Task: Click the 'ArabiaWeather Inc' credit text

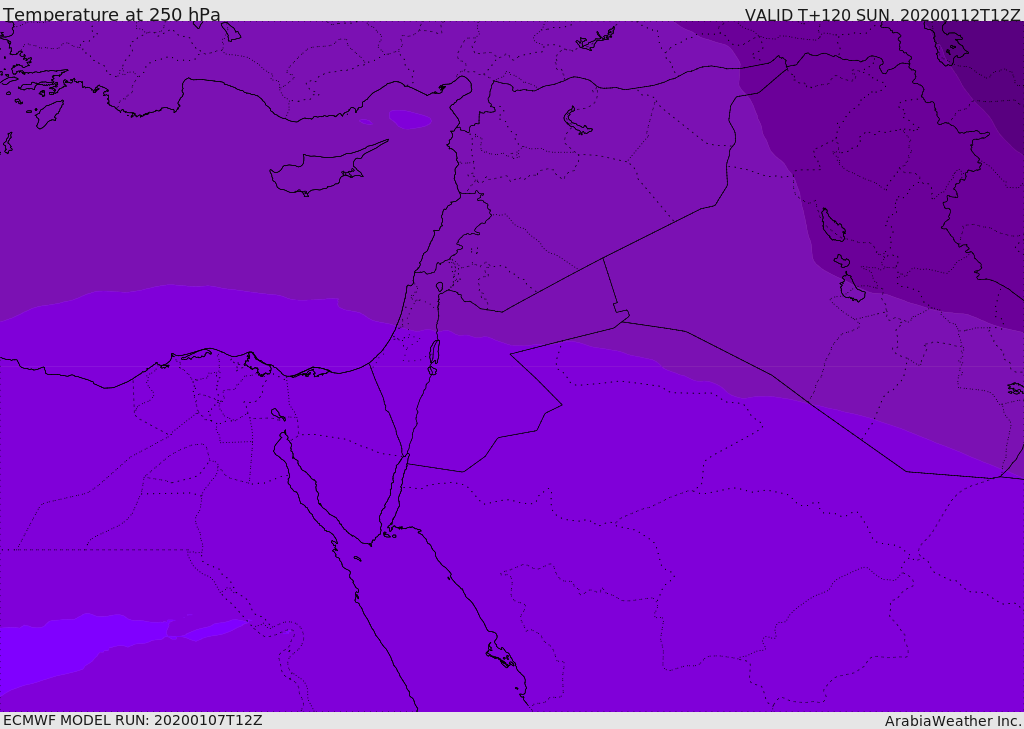Action: (953, 721)
